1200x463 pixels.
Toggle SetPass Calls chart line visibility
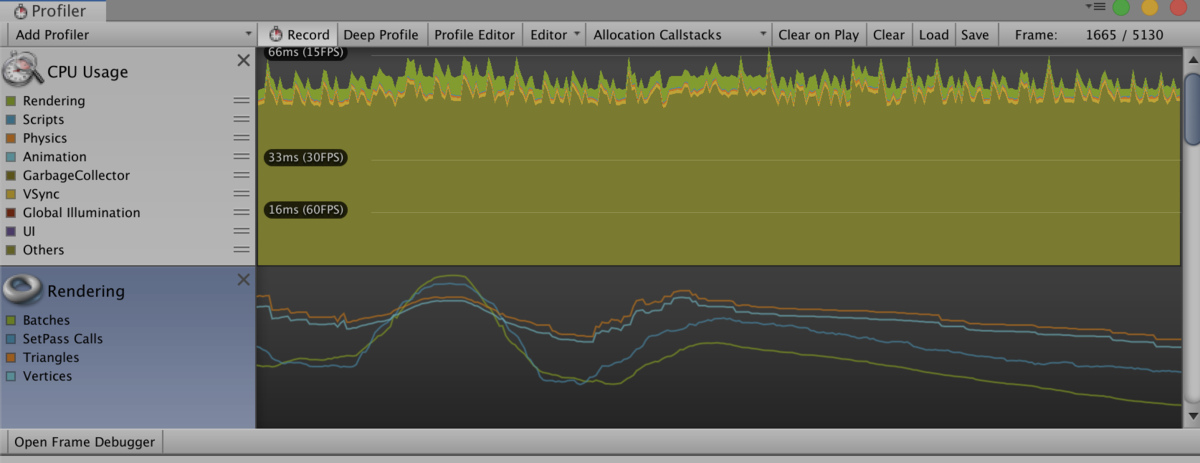[11, 339]
